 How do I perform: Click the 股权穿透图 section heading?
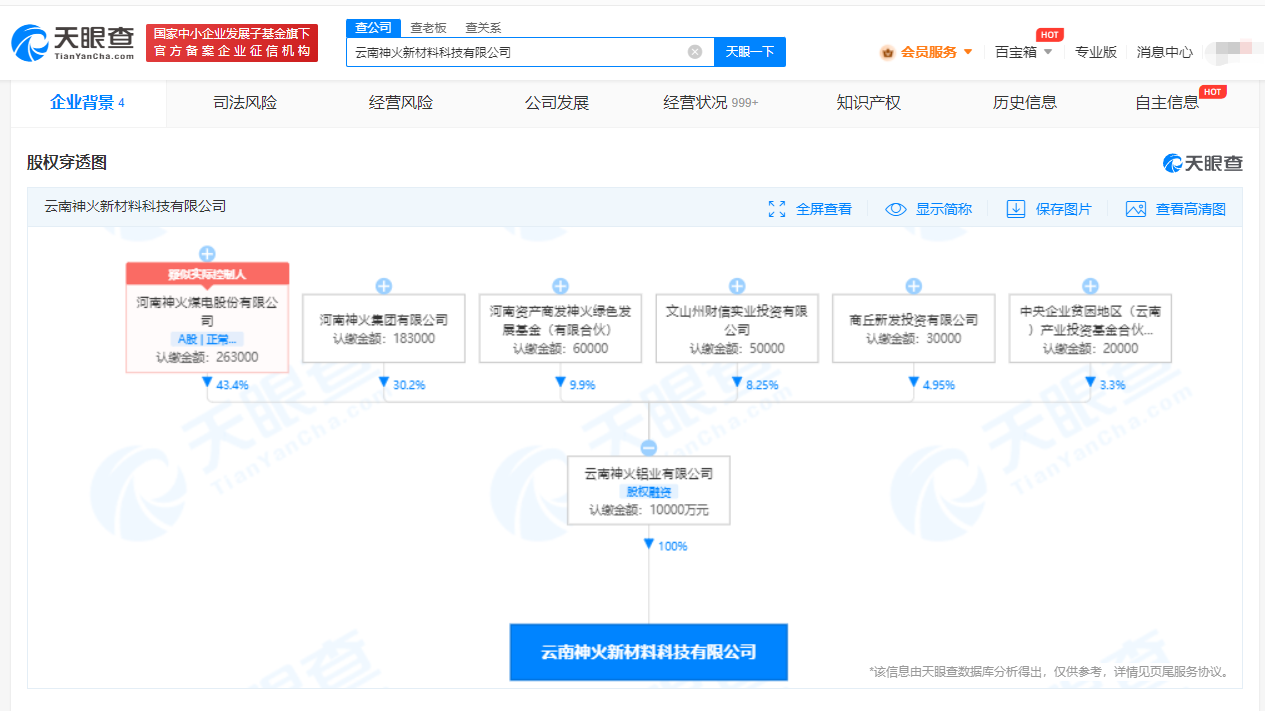pos(67,162)
